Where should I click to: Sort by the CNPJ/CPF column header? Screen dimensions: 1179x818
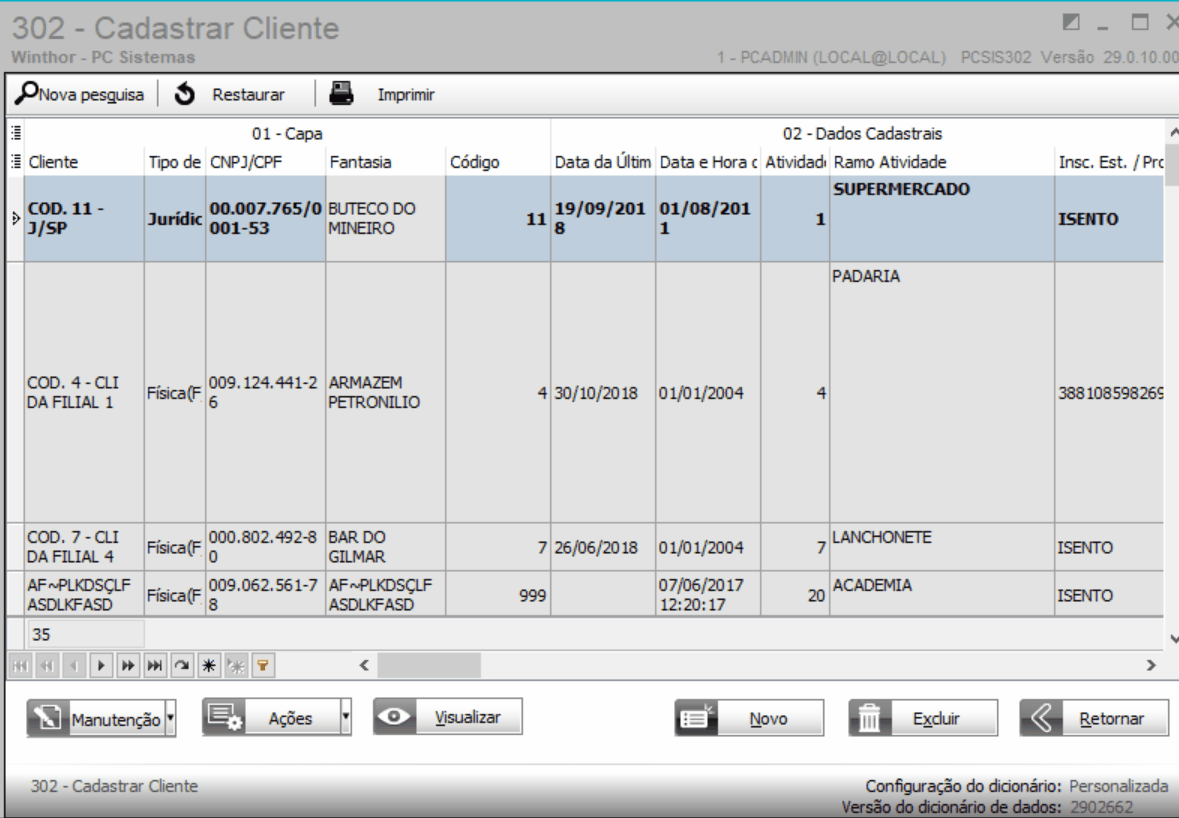point(265,162)
